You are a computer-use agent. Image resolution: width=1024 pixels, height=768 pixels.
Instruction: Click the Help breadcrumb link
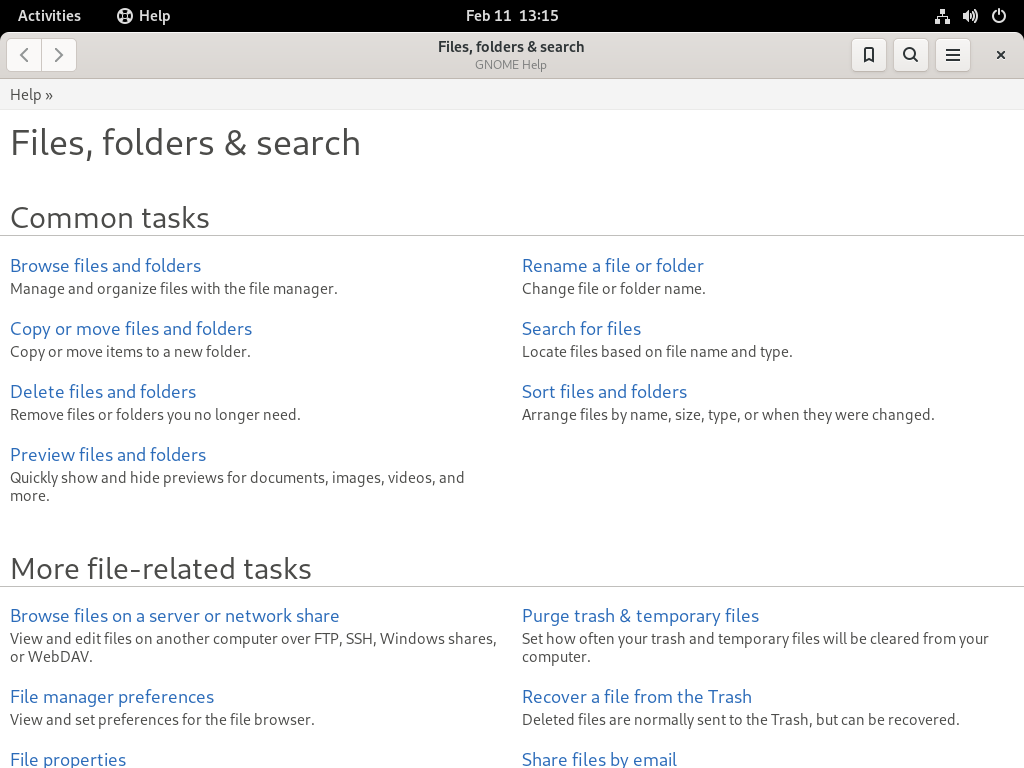tap(25, 95)
